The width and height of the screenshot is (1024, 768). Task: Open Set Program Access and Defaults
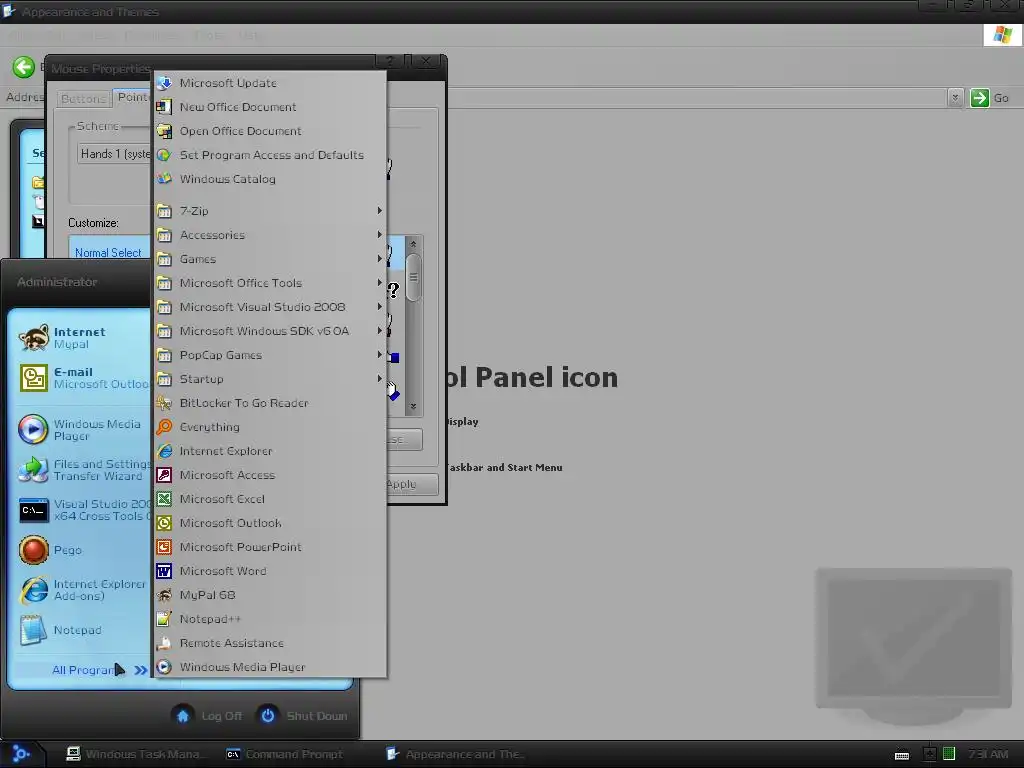(x=270, y=155)
